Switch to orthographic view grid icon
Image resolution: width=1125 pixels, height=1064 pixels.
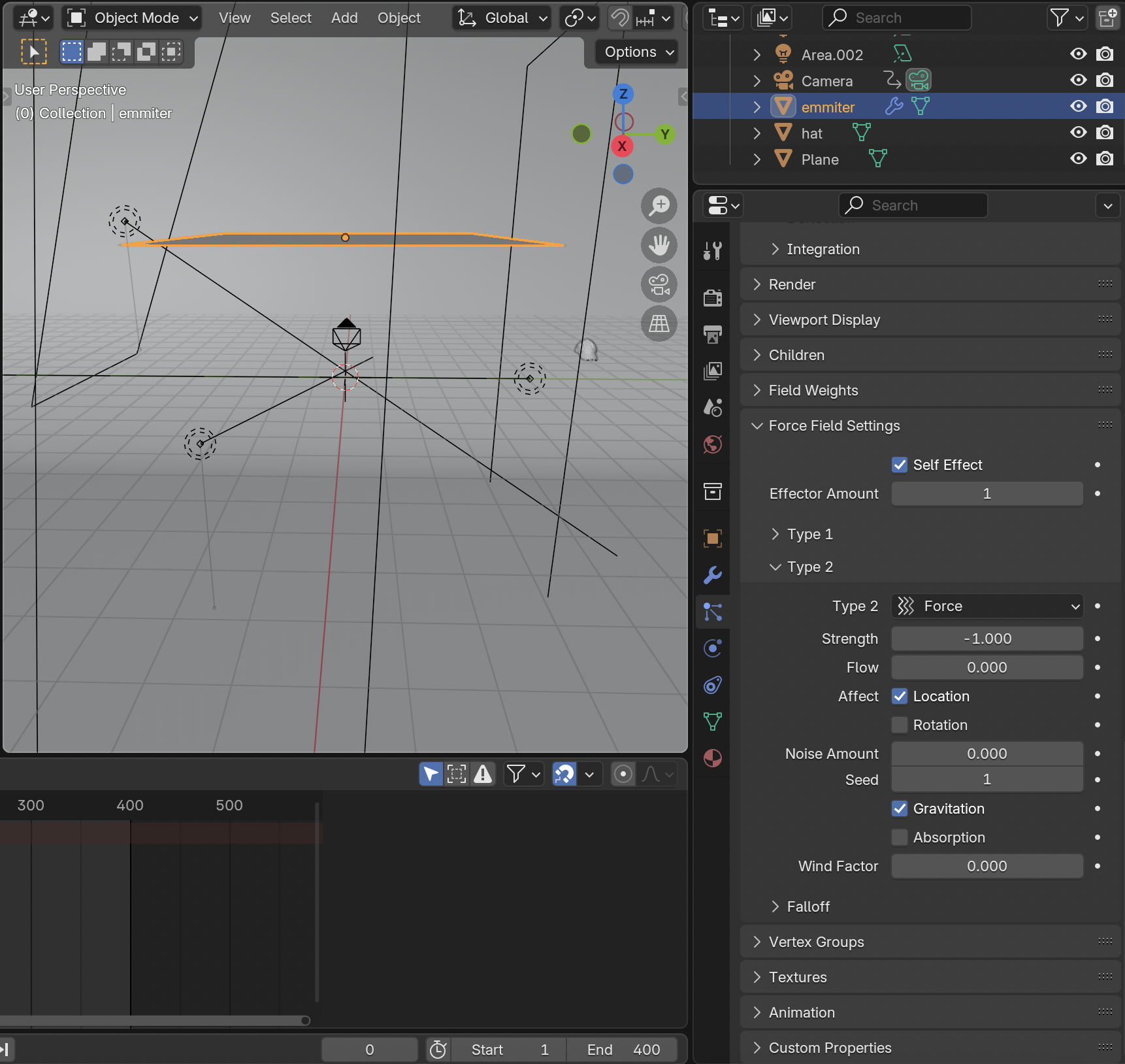click(659, 324)
